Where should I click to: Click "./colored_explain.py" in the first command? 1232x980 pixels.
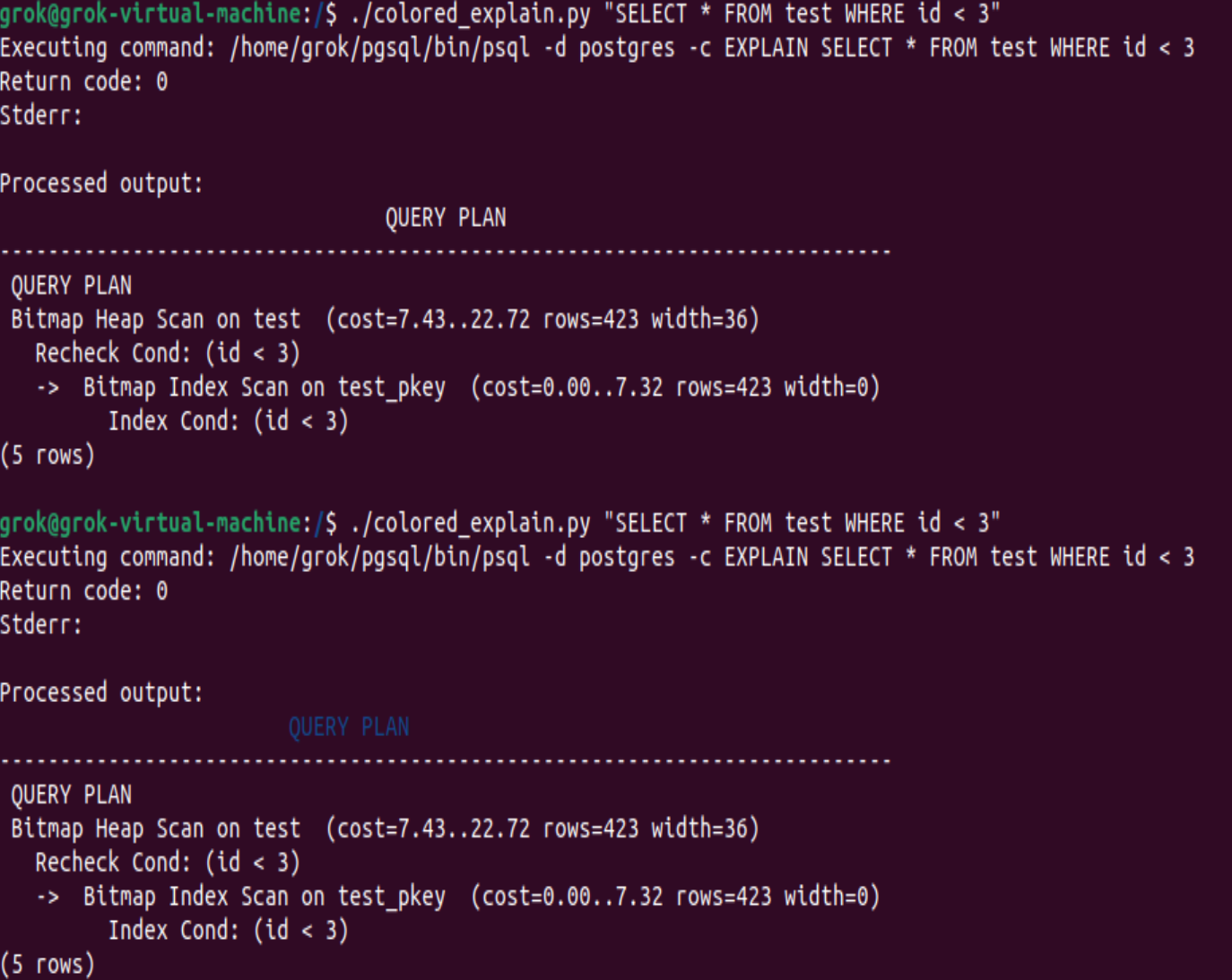click(470, 13)
